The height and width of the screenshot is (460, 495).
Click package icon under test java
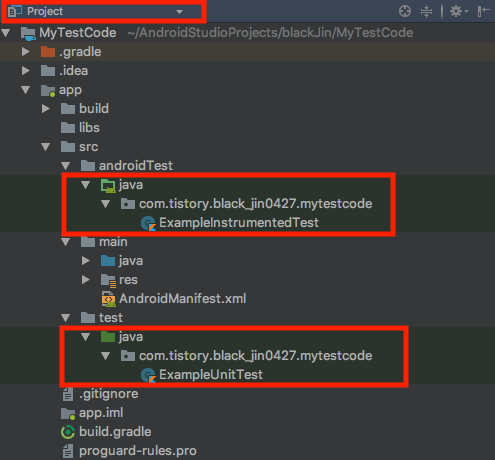pos(128,356)
